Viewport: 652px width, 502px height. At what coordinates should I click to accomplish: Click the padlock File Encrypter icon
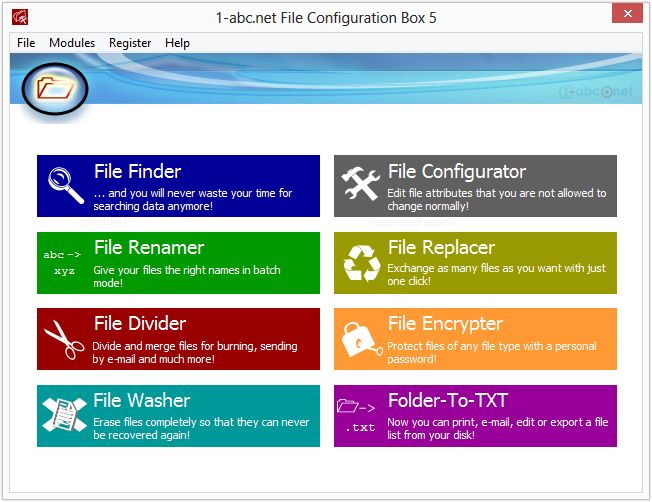click(x=361, y=339)
